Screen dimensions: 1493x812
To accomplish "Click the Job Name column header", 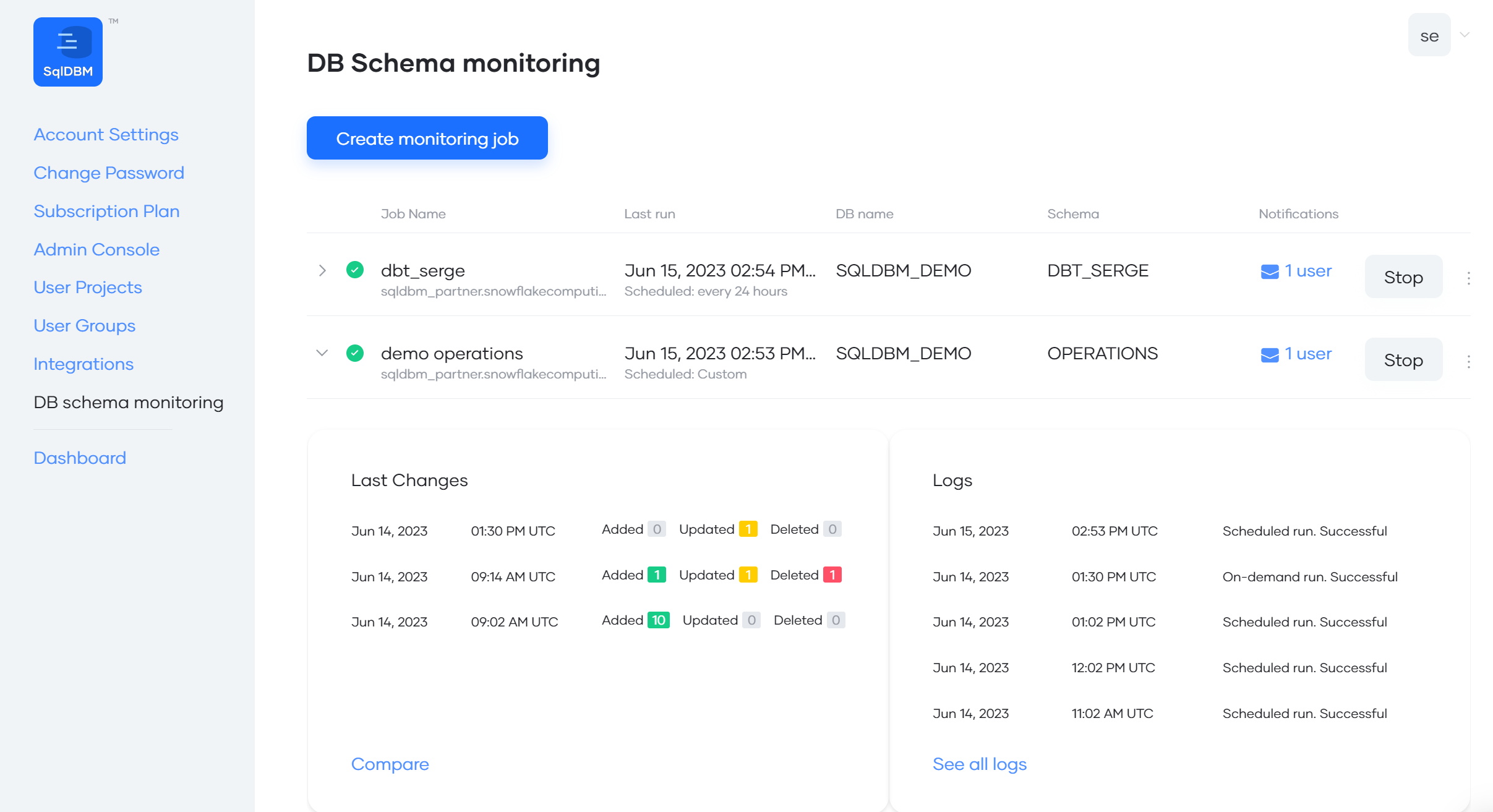I will 413,213.
